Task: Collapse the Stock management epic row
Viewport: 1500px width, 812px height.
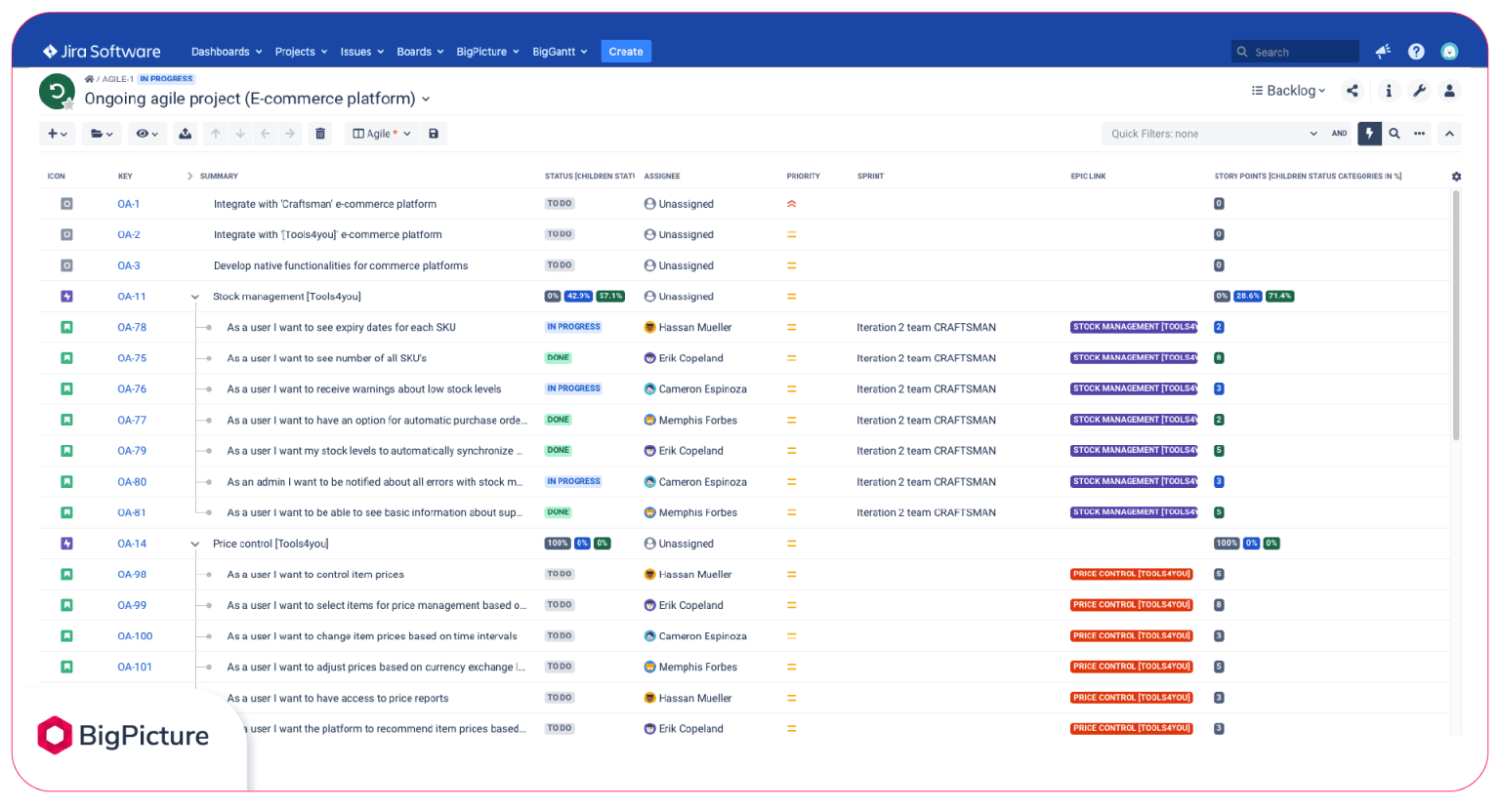Action: pyautogui.click(x=194, y=297)
